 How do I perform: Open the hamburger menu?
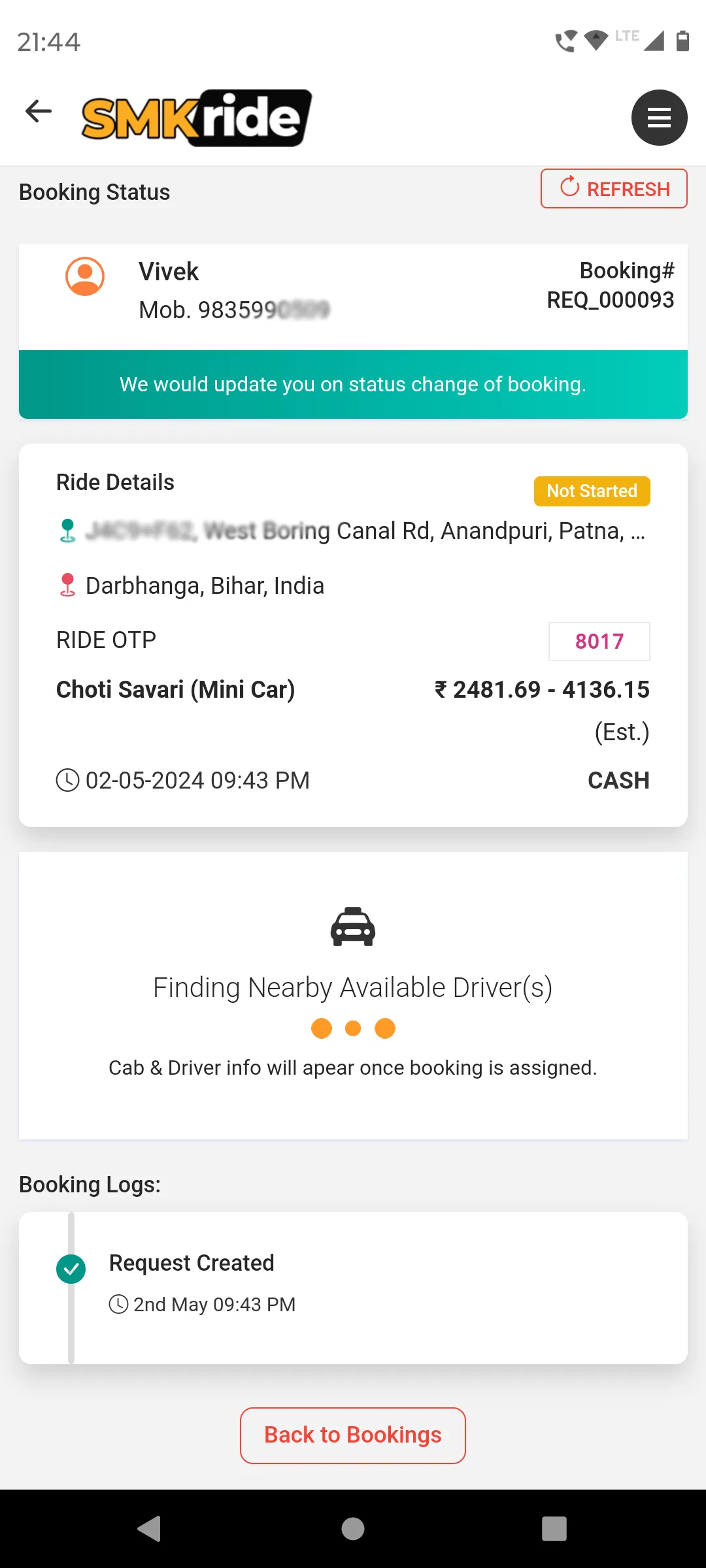pos(659,118)
